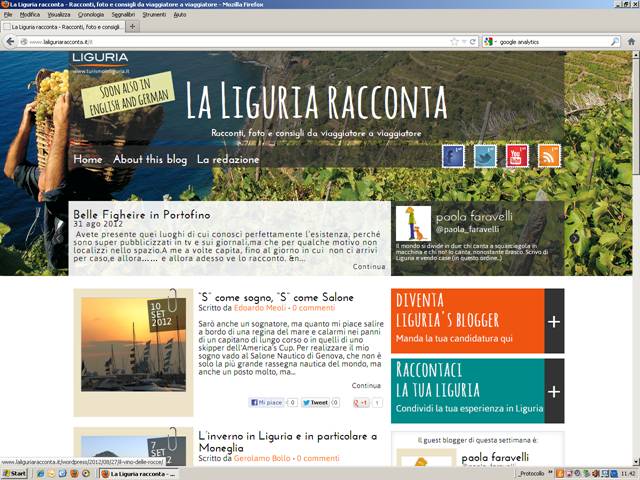The width and height of the screenshot is (640, 480).
Task: Open "S" come sogno, "S" come Salone post
Action: [276, 297]
